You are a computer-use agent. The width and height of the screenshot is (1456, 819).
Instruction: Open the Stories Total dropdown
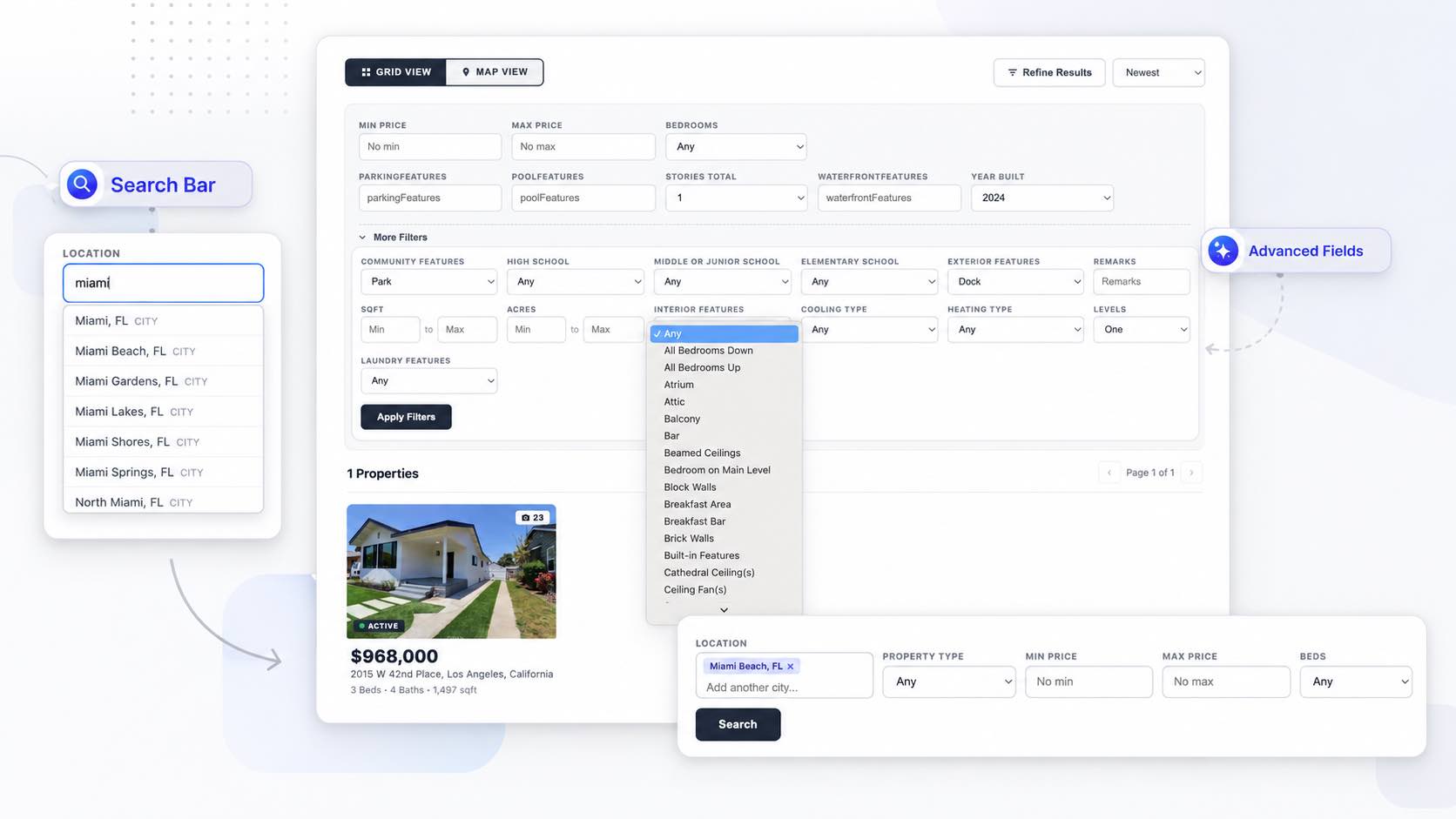(x=737, y=198)
